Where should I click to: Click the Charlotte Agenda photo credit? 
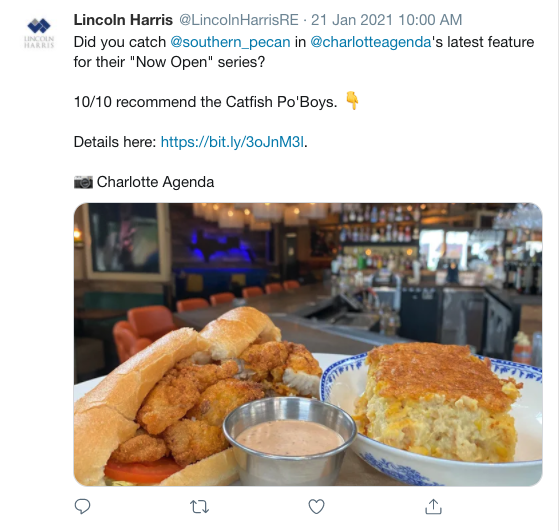(x=155, y=182)
